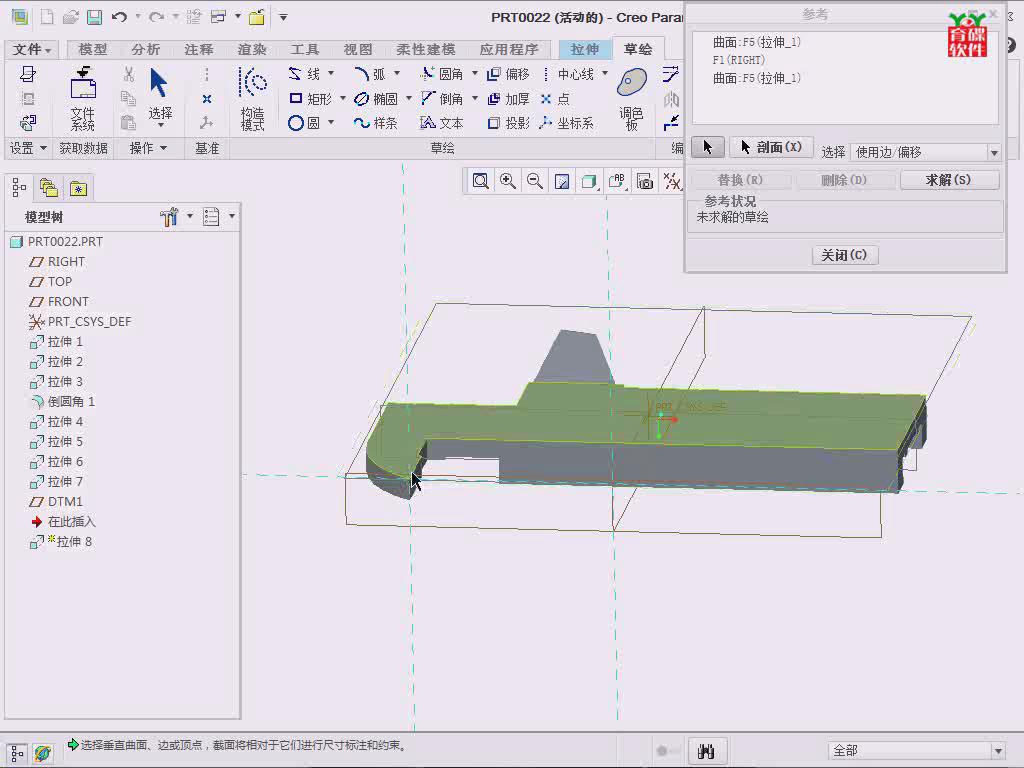
Task: Select PRT_CSYS_DEF in model tree
Action: pyautogui.click(x=80, y=321)
